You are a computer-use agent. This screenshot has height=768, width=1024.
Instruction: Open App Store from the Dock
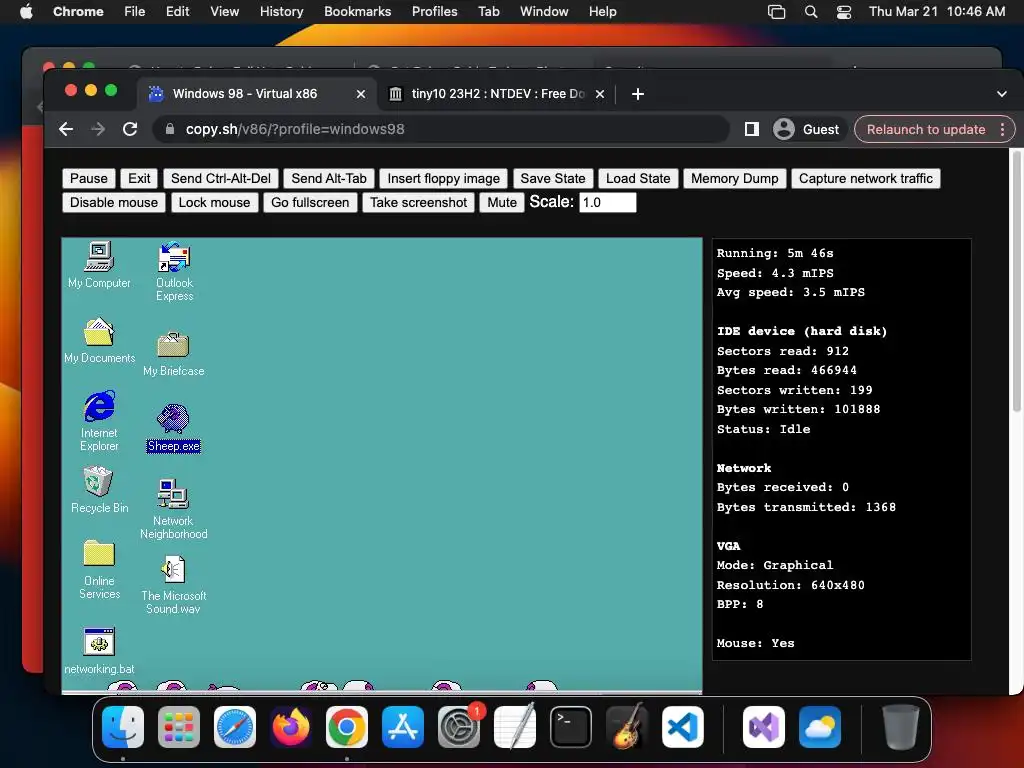coord(403,727)
